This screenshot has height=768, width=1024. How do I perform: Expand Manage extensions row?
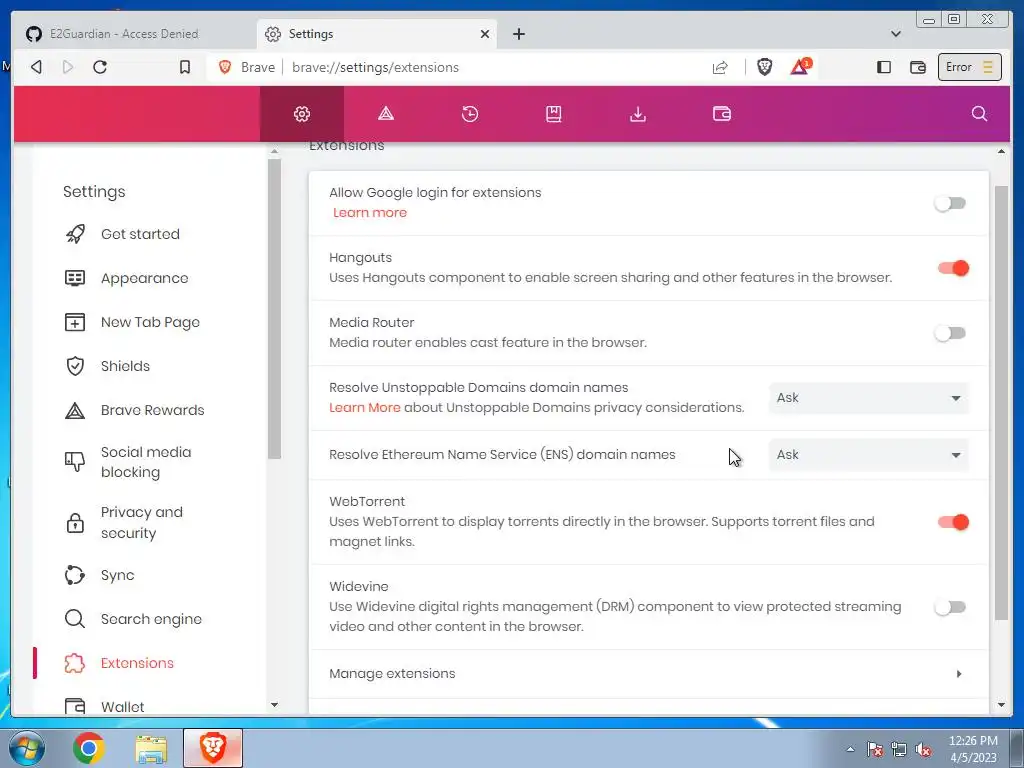(649, 673)
